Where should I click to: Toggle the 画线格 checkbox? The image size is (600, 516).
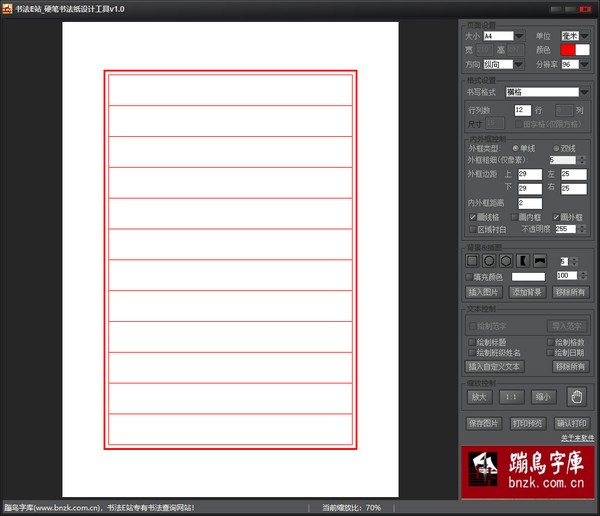472,216
